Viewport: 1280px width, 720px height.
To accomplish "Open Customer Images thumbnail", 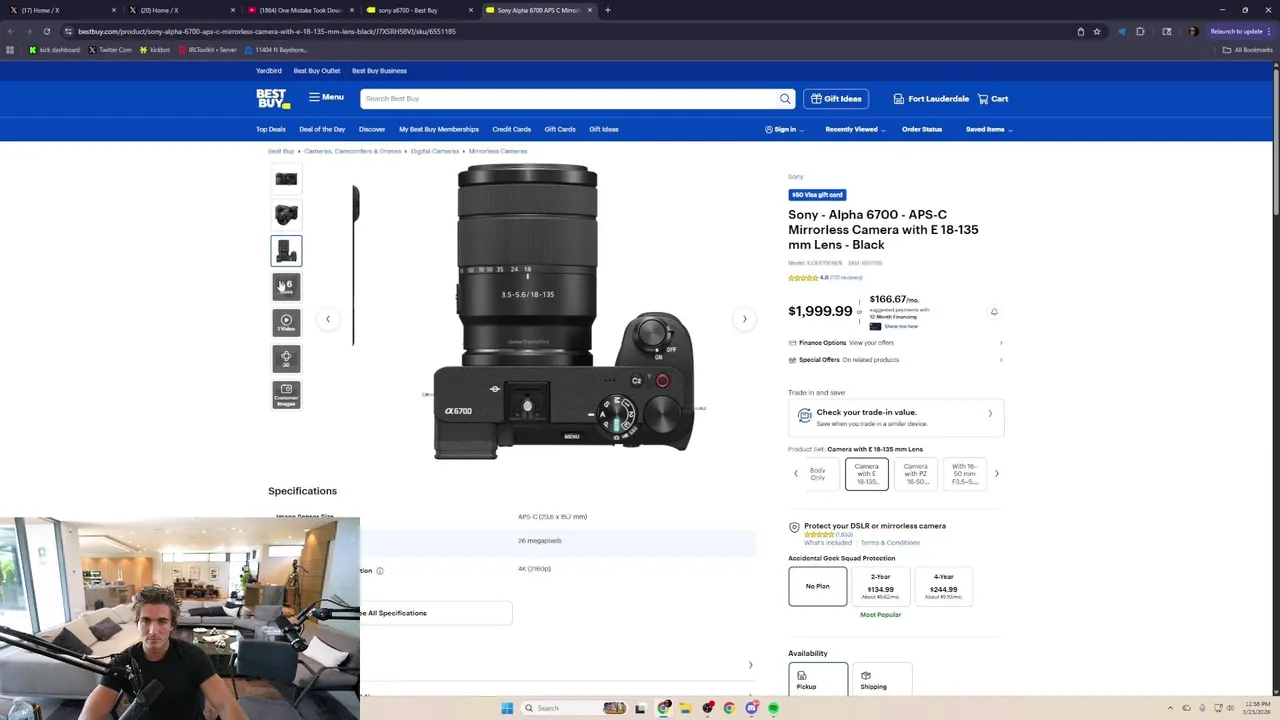I will click(286, 395).
